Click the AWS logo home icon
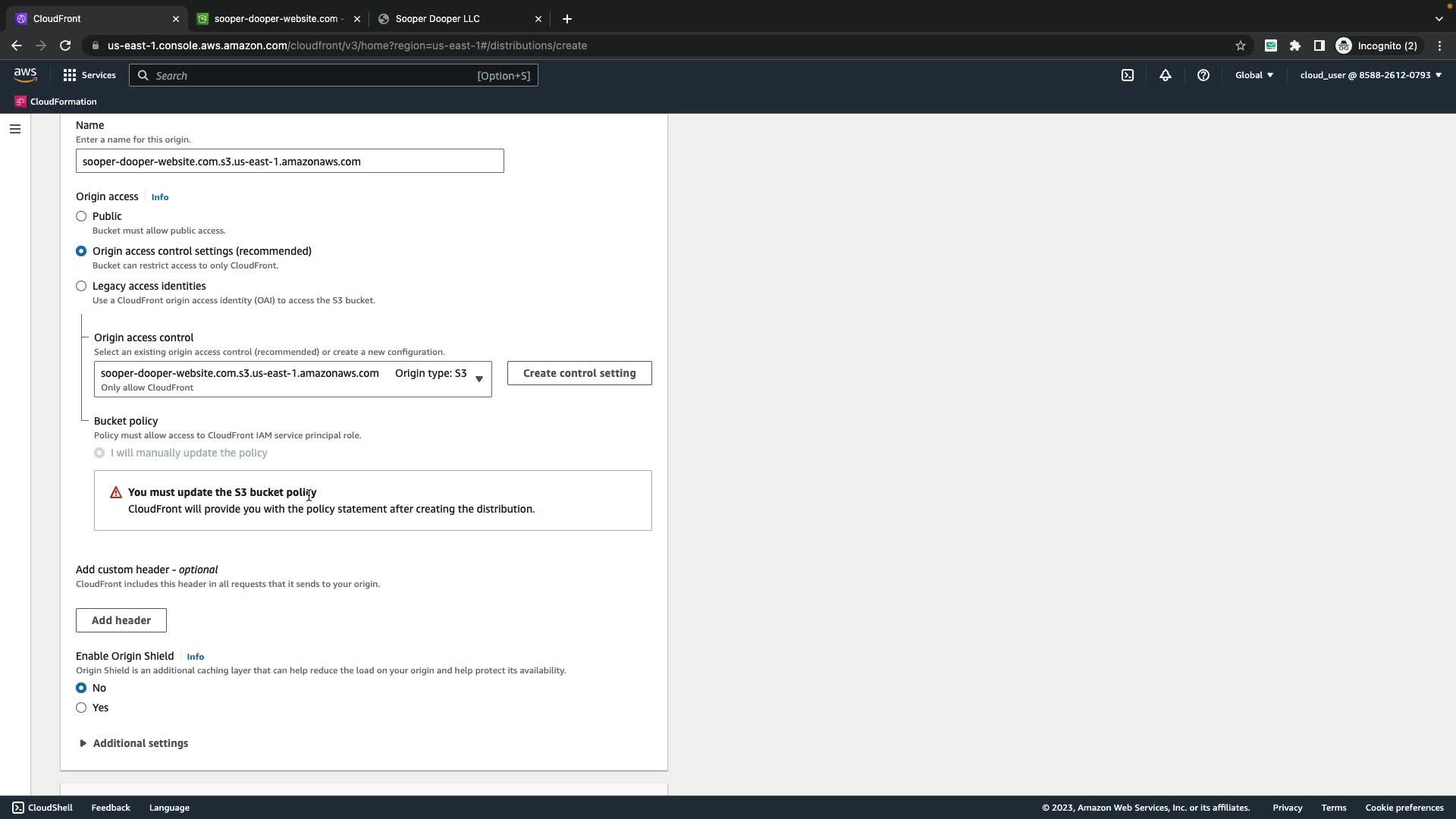Image resolution: width=1456 pixels, height=819 pixels. pos(25,74)
